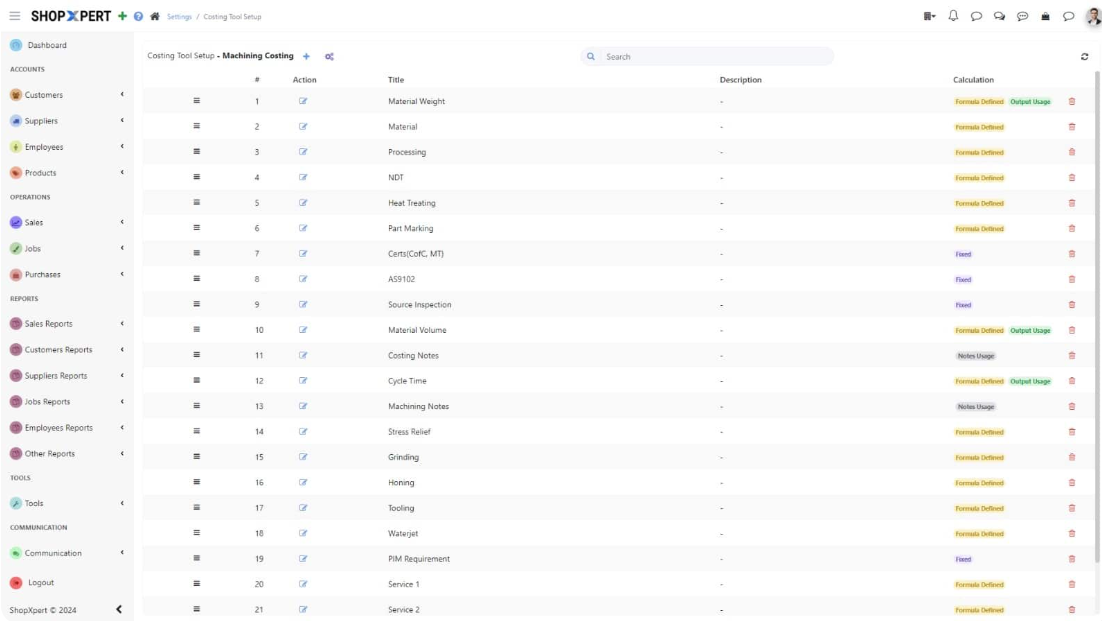Open the hamburger menu next to ShopXpert logo

(x=15, y=16)
